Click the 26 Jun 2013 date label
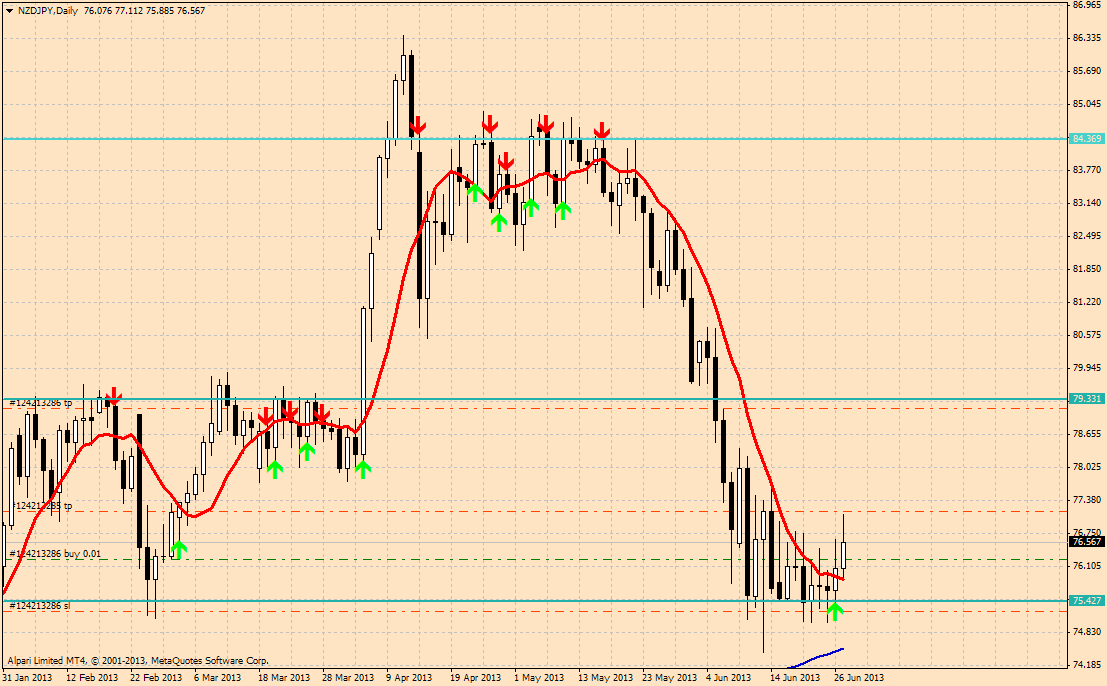 coord(859,678)
